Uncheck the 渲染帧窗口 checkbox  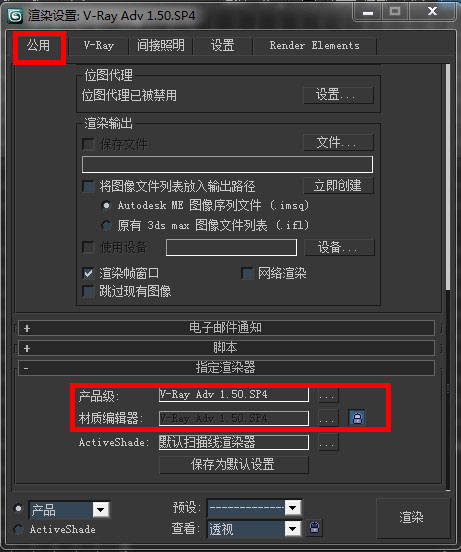point(88,273)
